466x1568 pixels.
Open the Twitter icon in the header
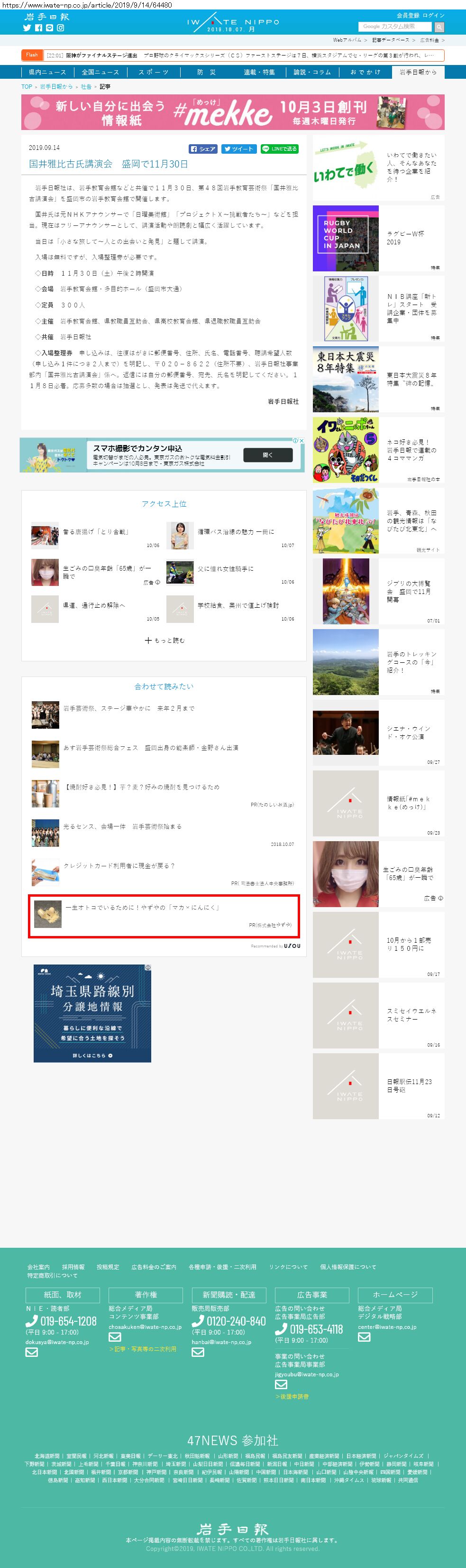27,28
